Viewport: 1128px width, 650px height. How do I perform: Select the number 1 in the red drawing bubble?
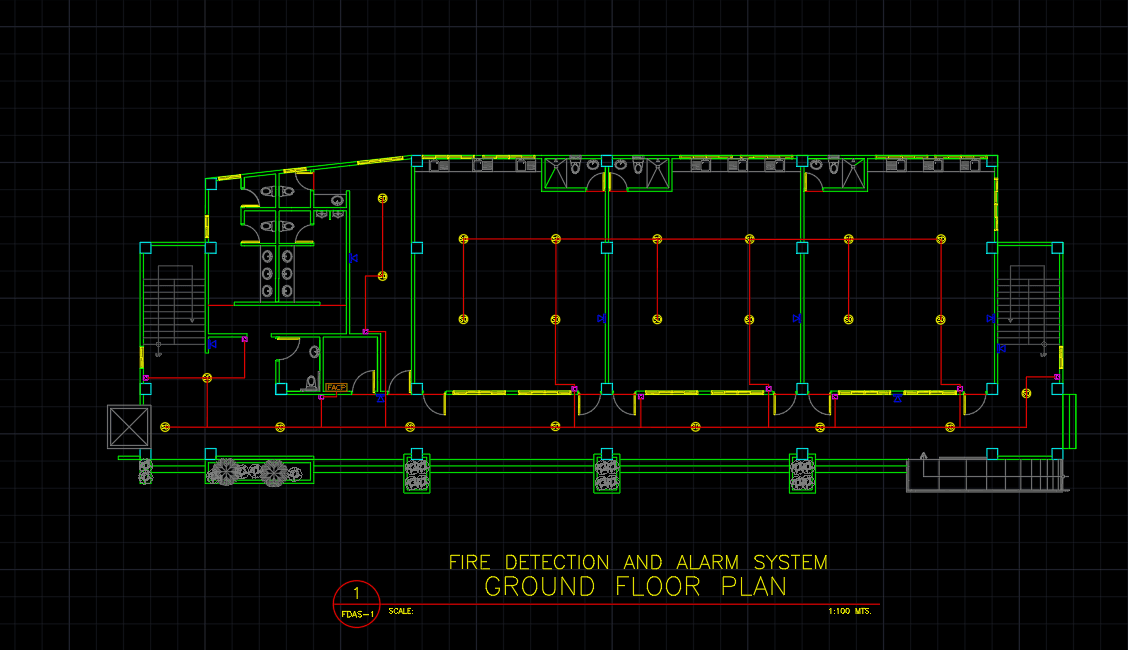click(x=356, y=593)
